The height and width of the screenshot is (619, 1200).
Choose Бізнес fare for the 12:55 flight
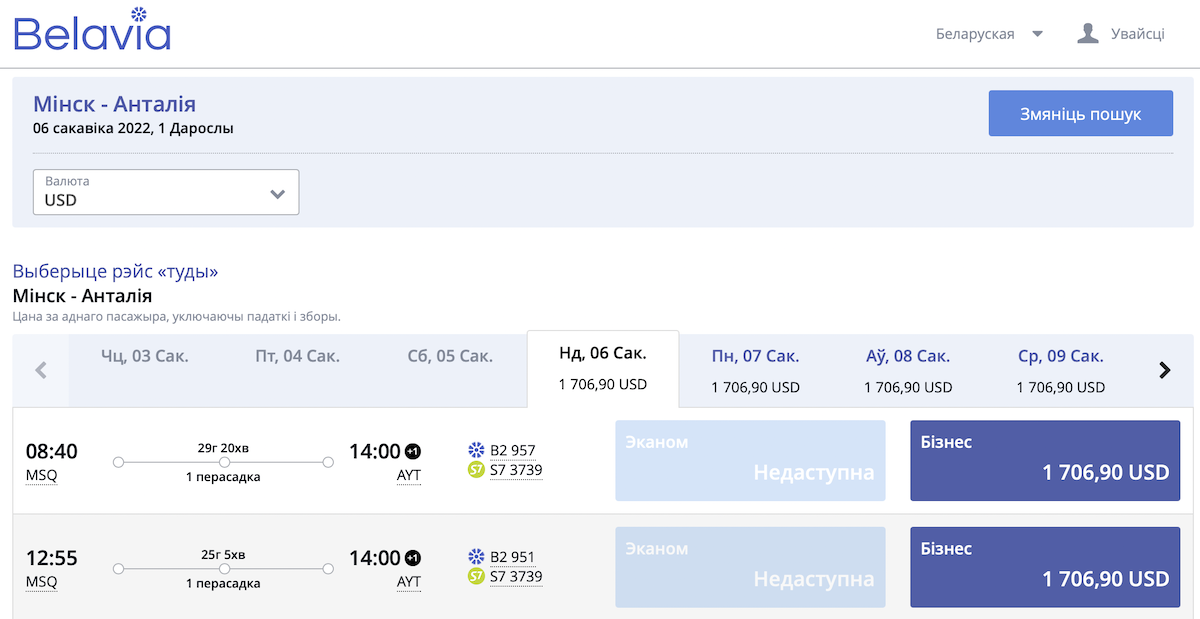pos(1045,567)
